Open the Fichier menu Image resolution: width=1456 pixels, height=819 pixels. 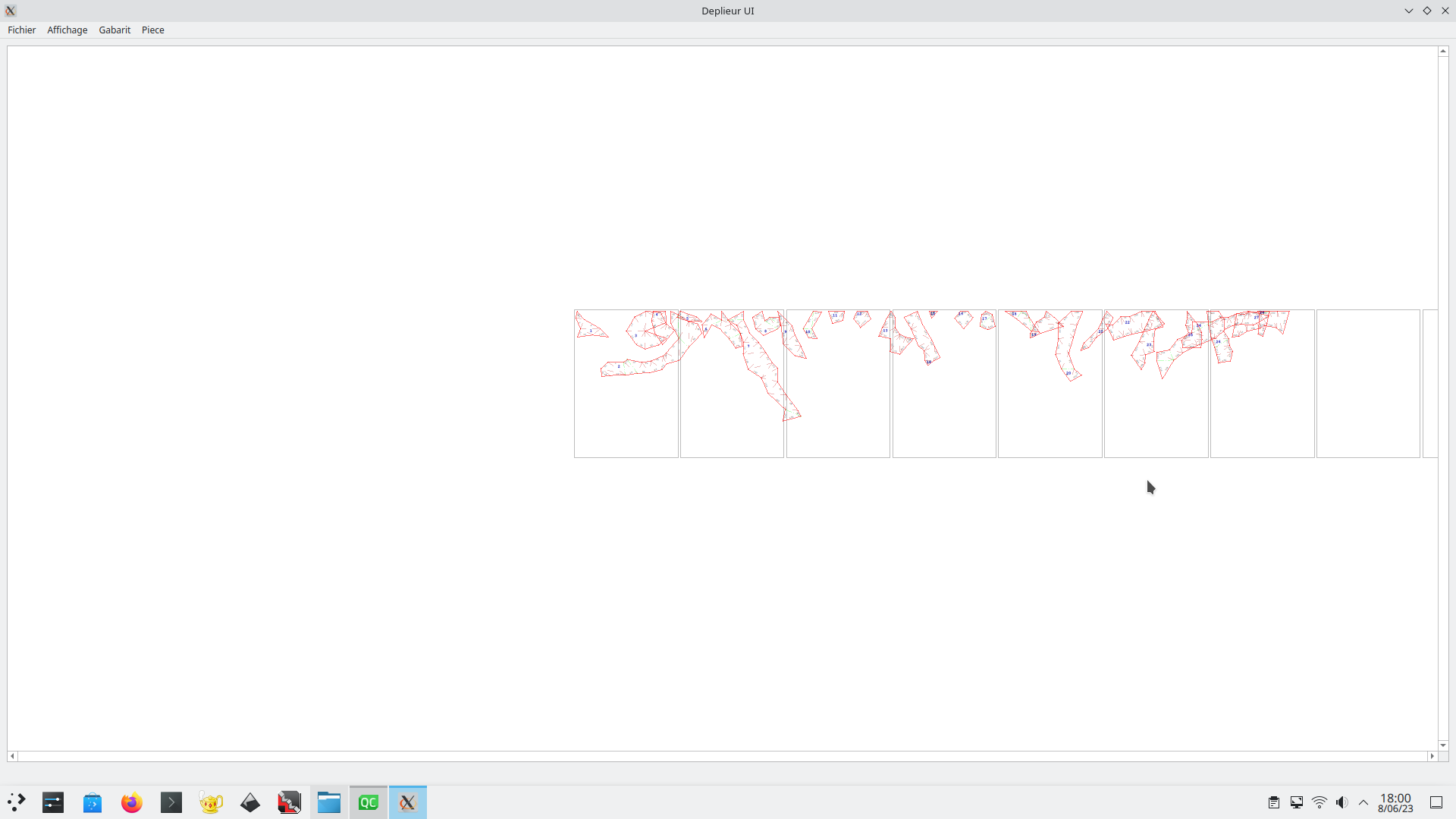pyautogui.click(x=21, y=30)
